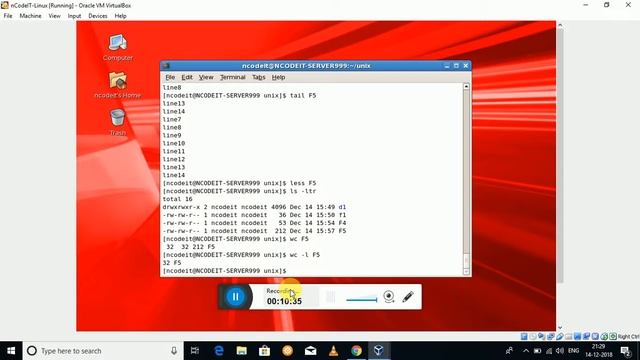Click the VirtualBox CPU status icon
This screenshot has height=360, width=640.
click(595, 336)
